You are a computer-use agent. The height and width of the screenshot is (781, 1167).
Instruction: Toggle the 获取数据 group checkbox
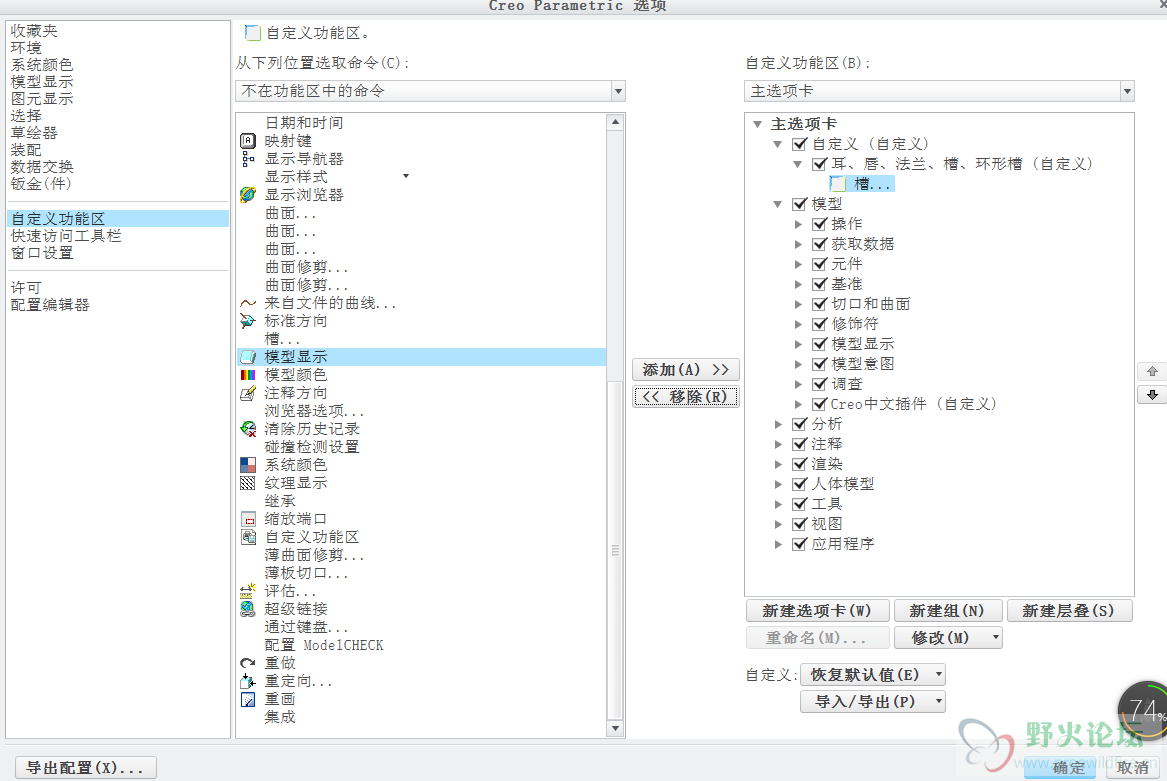[819, 243]
